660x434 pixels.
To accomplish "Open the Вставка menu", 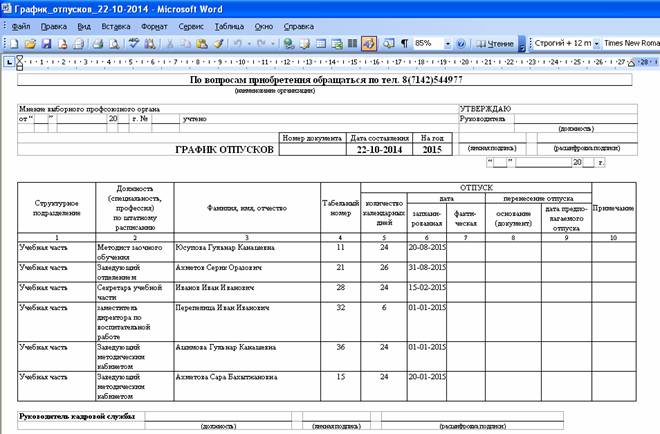I will [x=116, y=26].
